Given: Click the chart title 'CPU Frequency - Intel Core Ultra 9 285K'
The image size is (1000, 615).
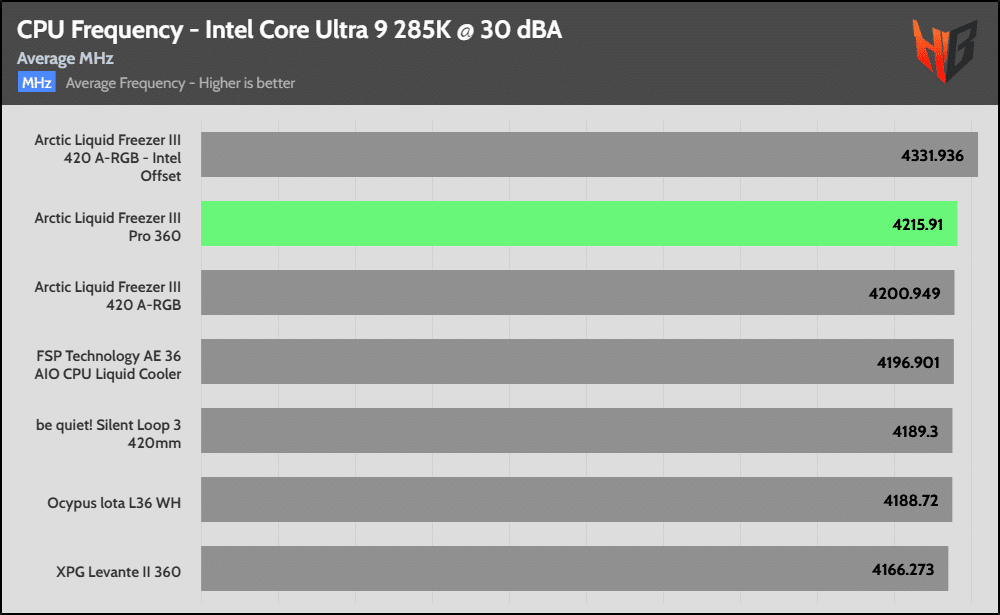Looking at the screenshot, I should 289,30.
